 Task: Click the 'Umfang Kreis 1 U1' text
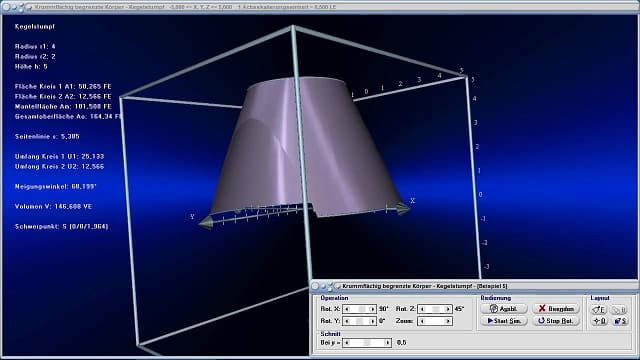click(59, 157)
